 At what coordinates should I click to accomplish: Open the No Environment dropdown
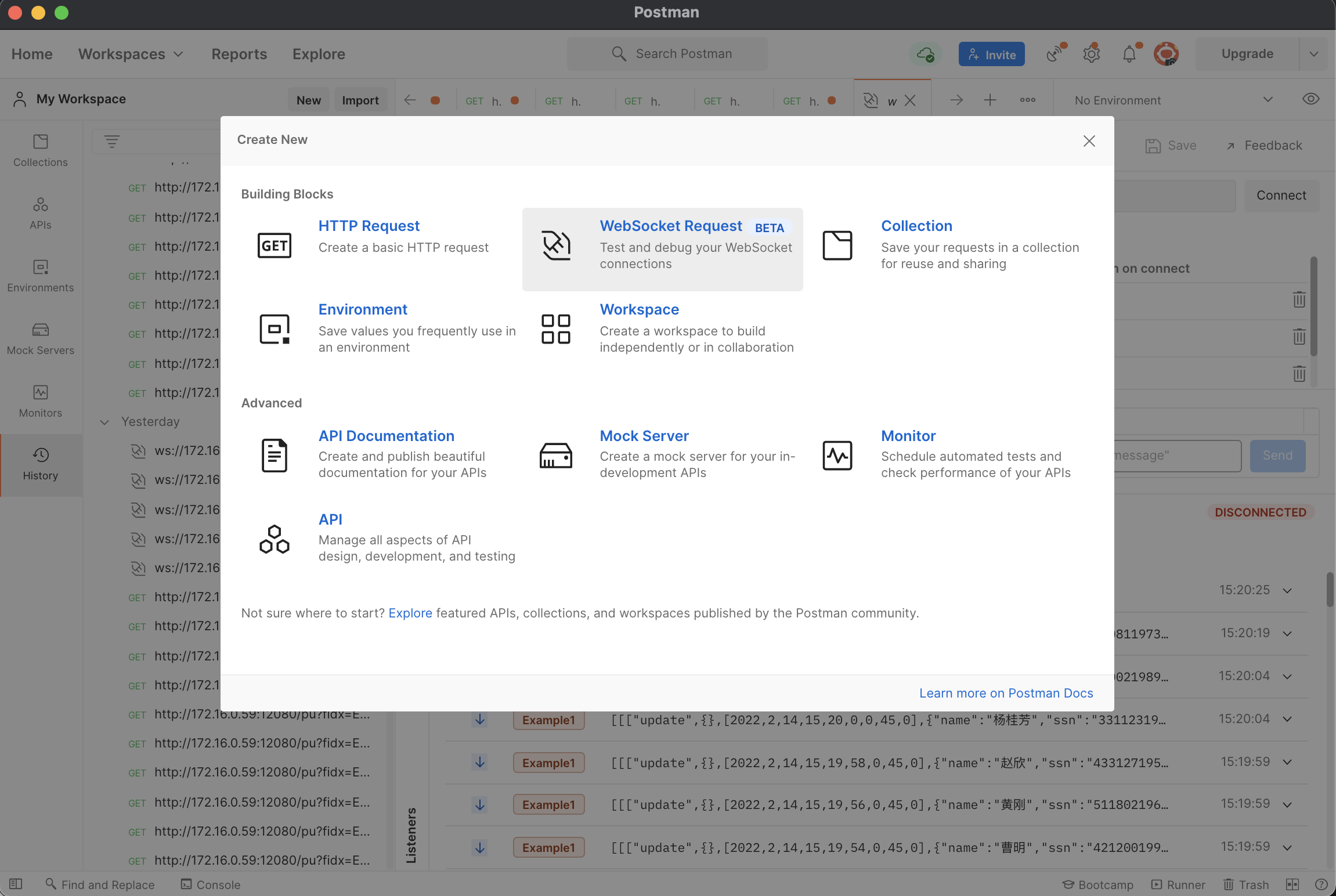pos(1173,100)
